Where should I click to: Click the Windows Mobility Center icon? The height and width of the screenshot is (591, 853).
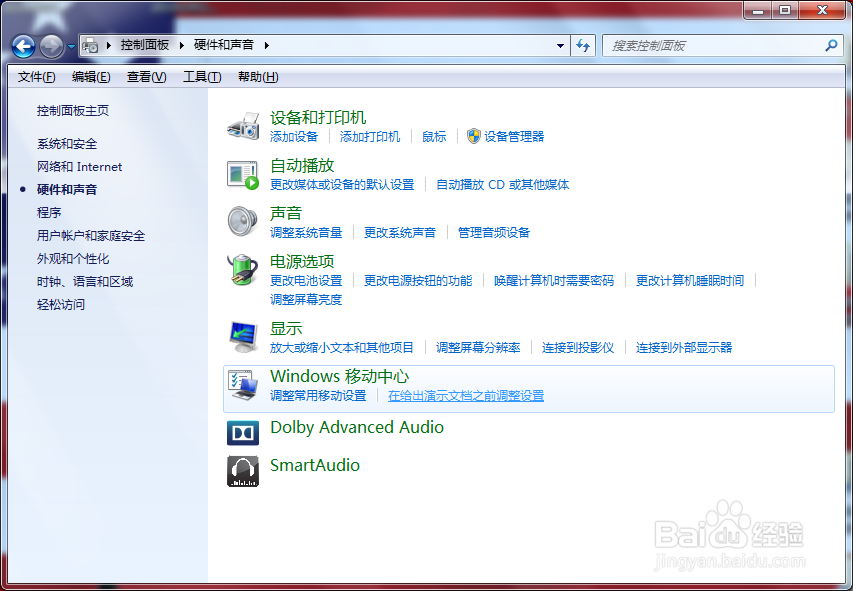[242, 384]
